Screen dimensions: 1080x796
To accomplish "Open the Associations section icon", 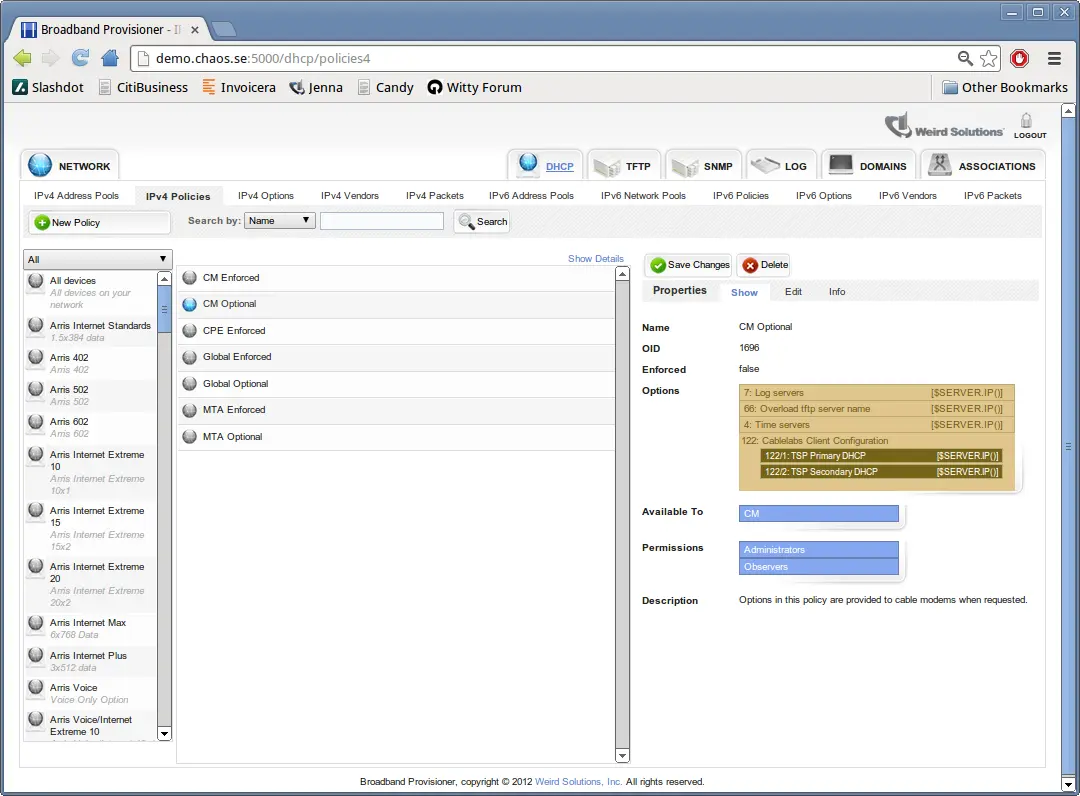I will coord(938,165).
